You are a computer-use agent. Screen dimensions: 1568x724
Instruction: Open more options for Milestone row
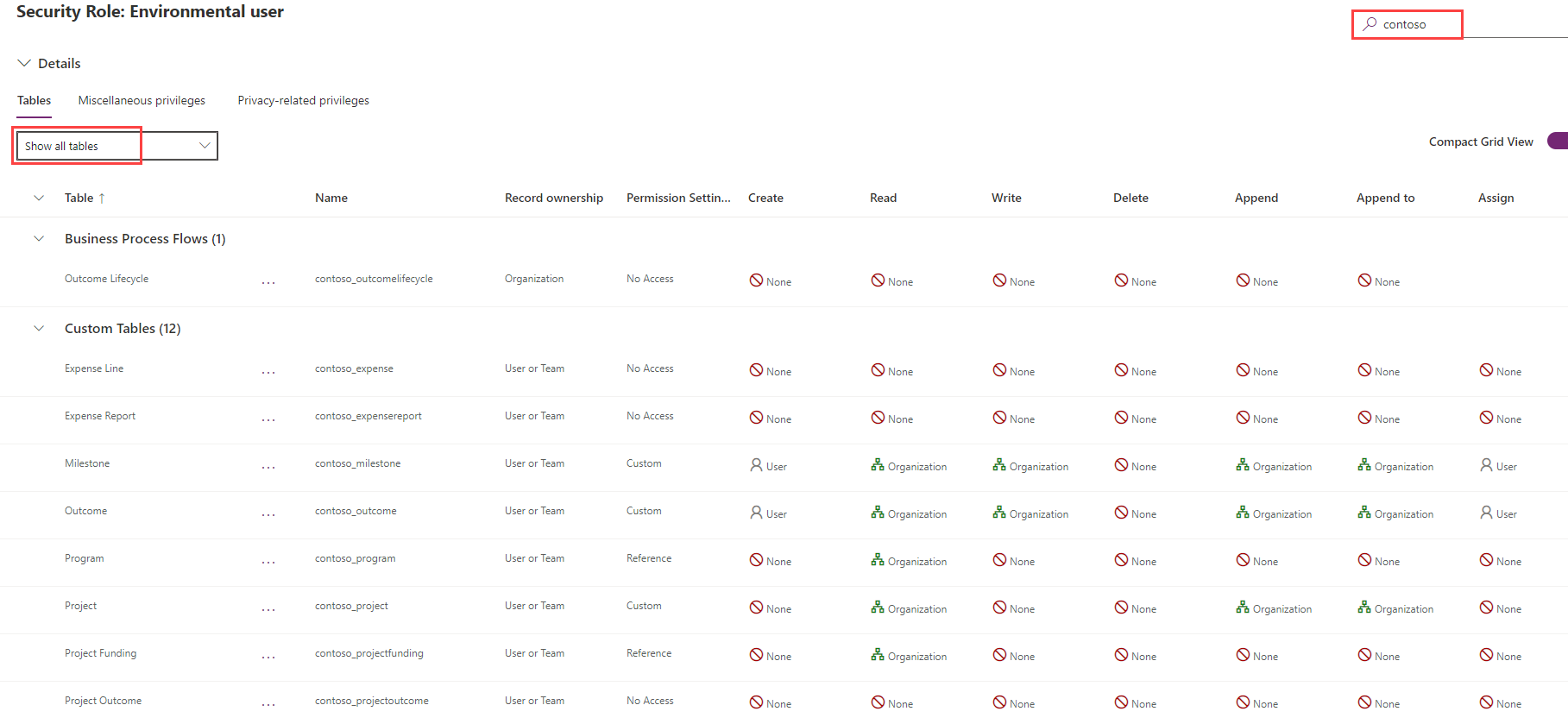click(x=268, y=467)
